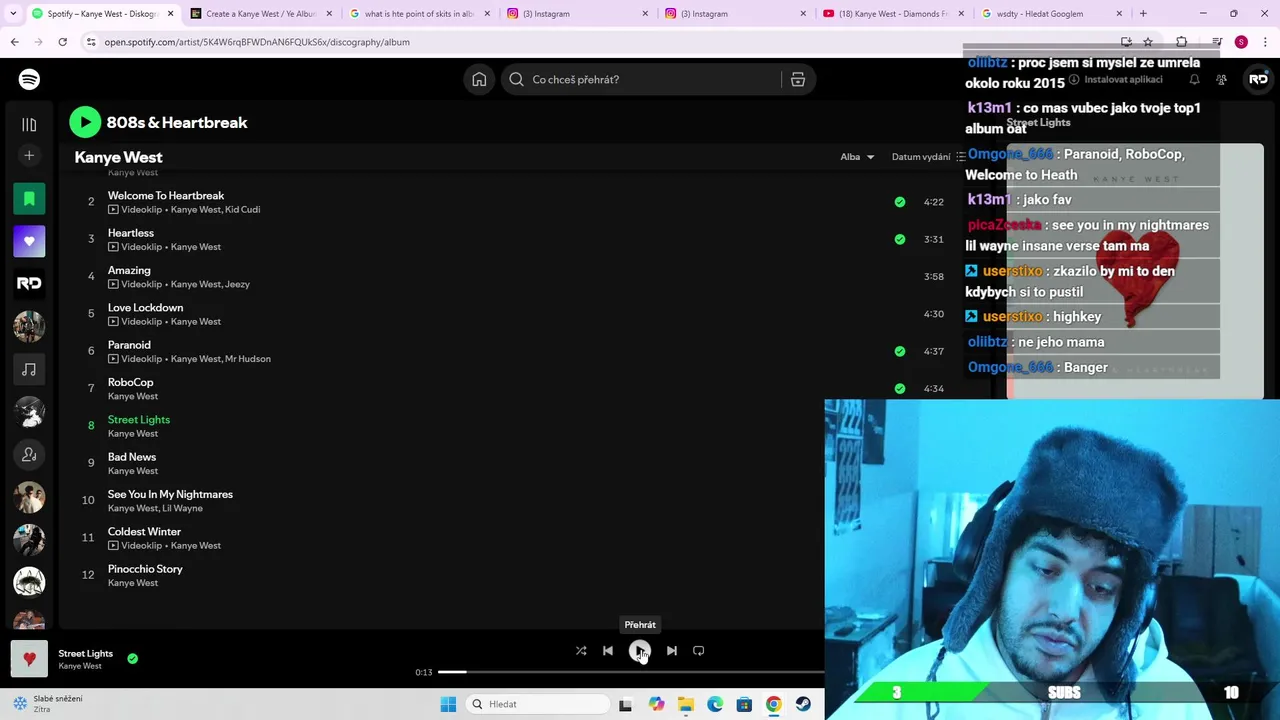
Task: Select See You In My Nightmares track
Action: pyautogui.click(x=170, y=494)
